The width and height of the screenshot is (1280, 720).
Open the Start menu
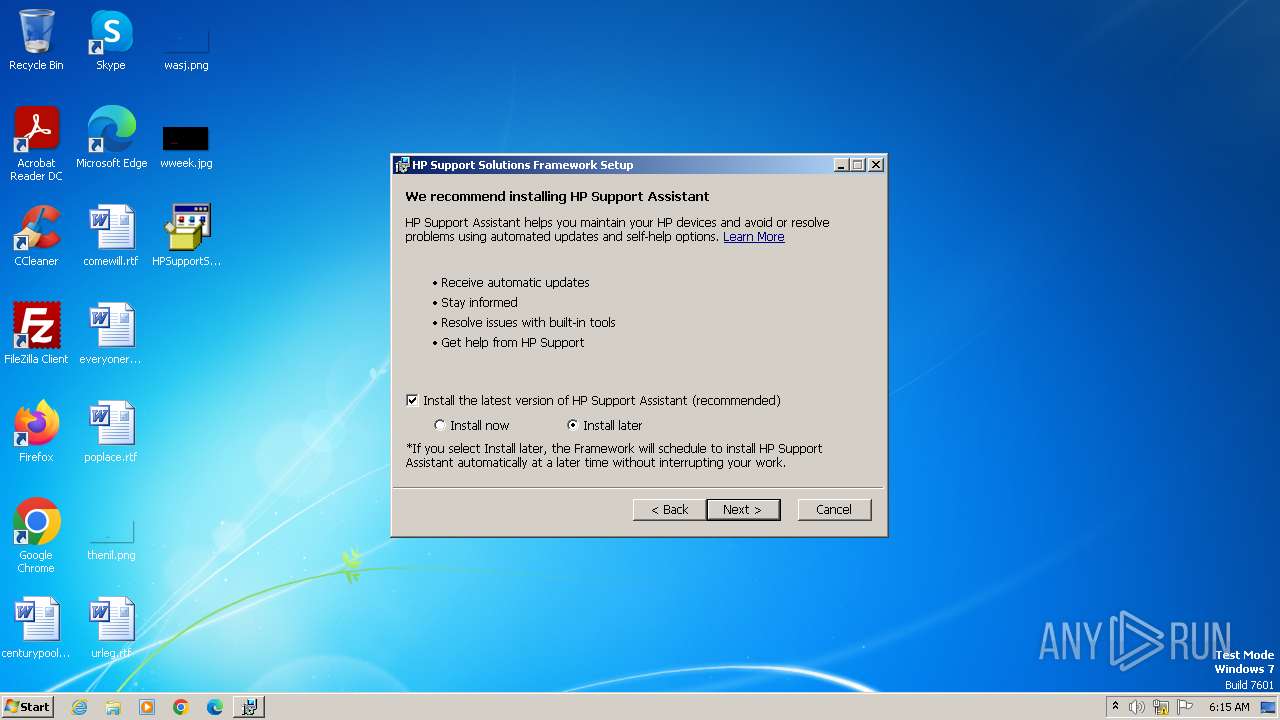coord(27,707)
